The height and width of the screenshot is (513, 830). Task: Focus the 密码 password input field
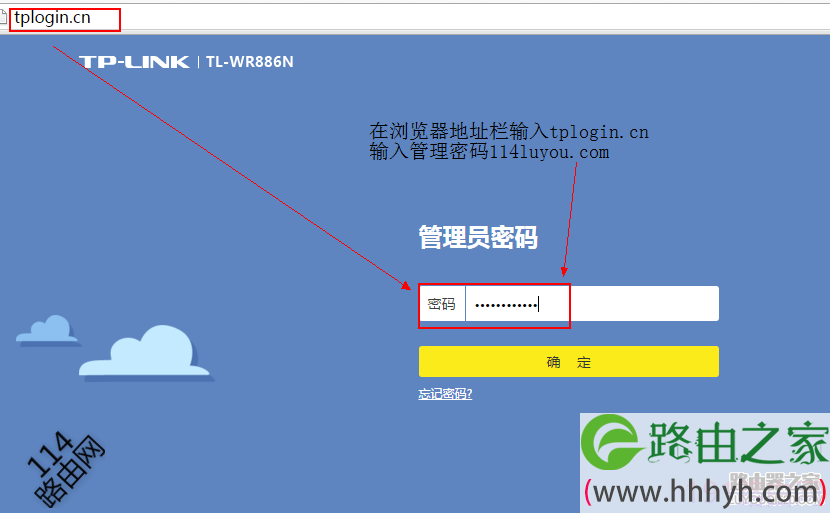pos(592,304)
